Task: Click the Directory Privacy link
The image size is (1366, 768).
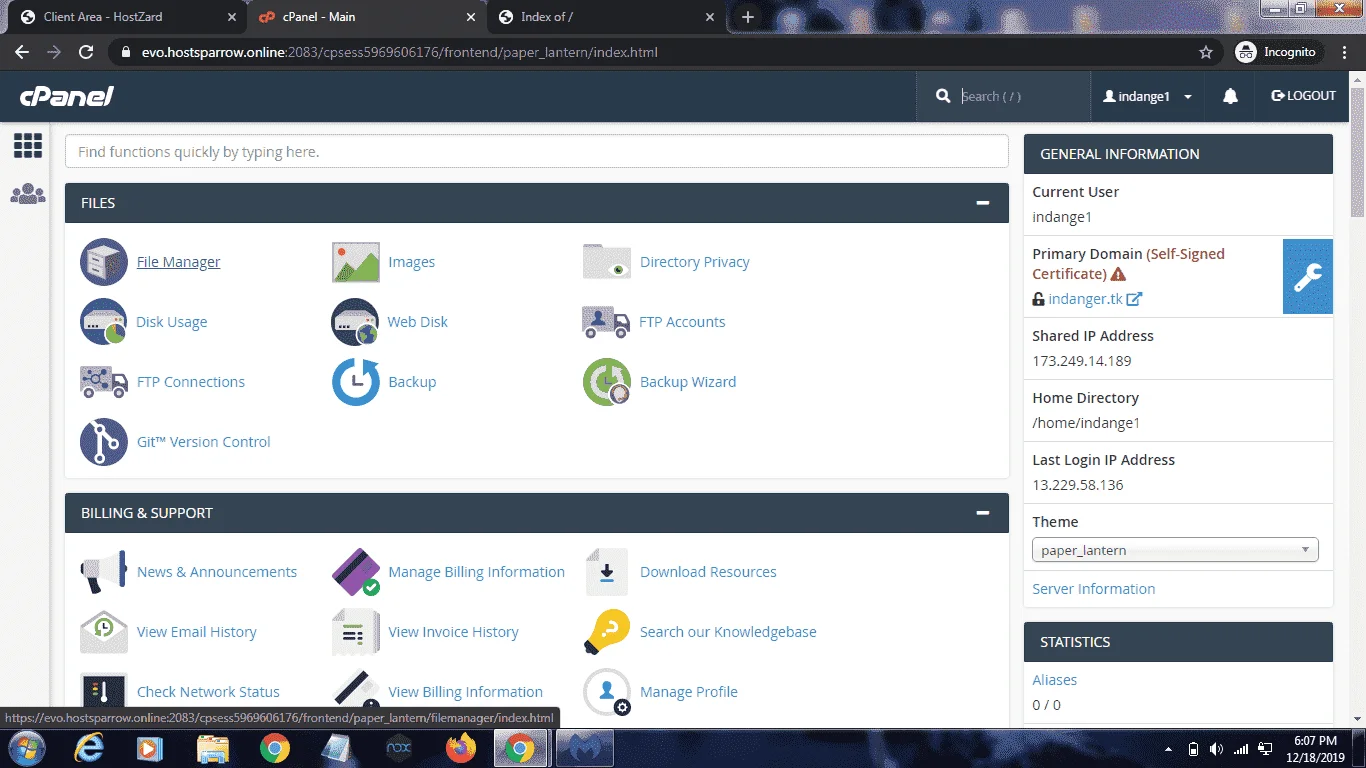Action: pyautogui.click(x=694, y=262)
